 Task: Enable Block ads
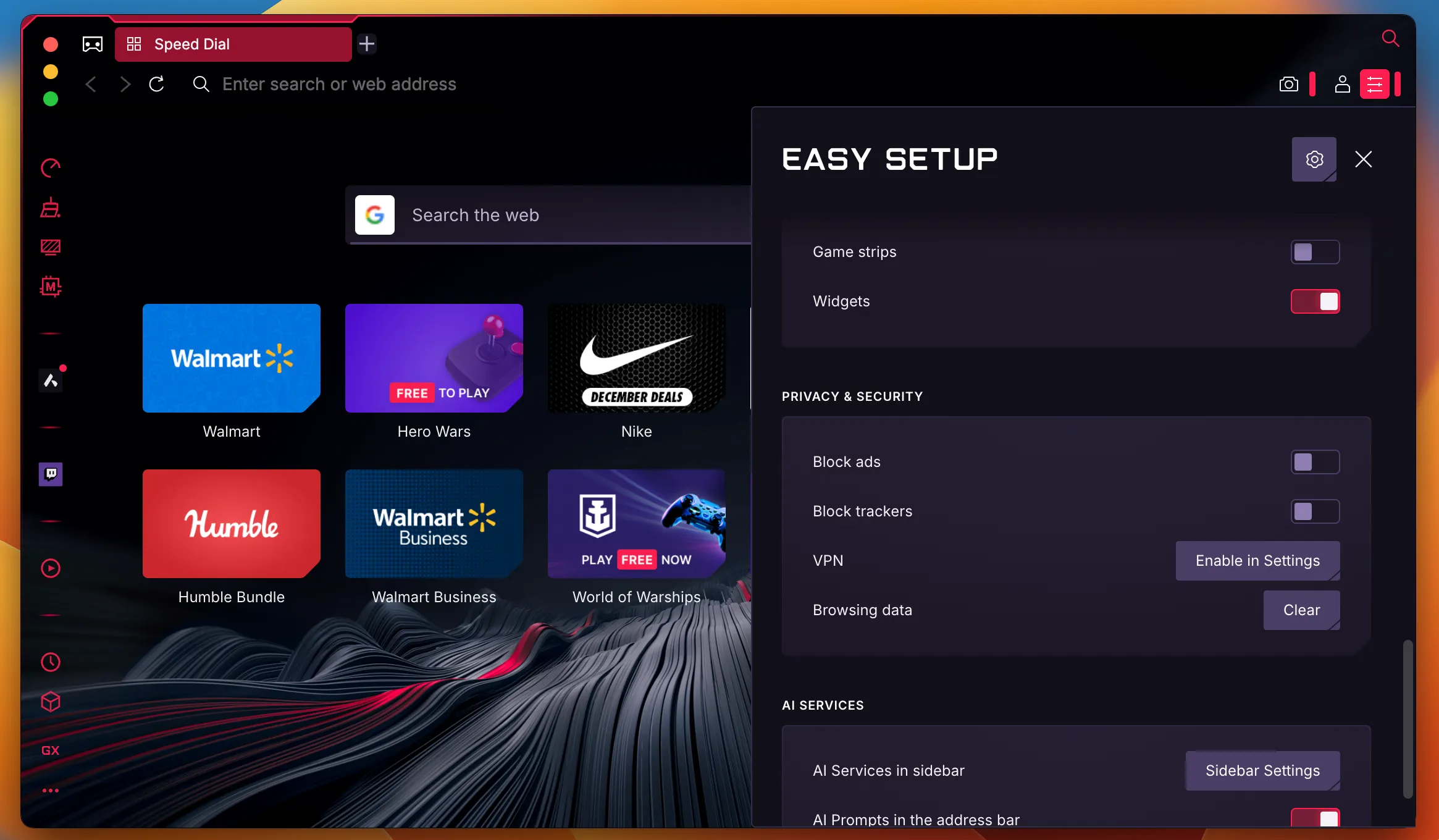tap(1314, 461)
